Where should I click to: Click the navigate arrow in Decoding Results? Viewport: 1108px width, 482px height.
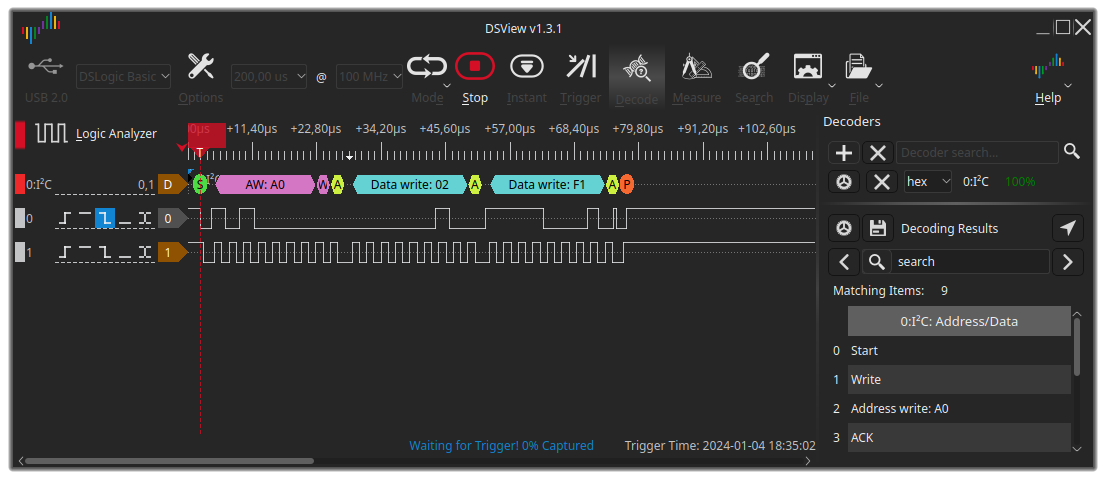tap(1068, 228)
